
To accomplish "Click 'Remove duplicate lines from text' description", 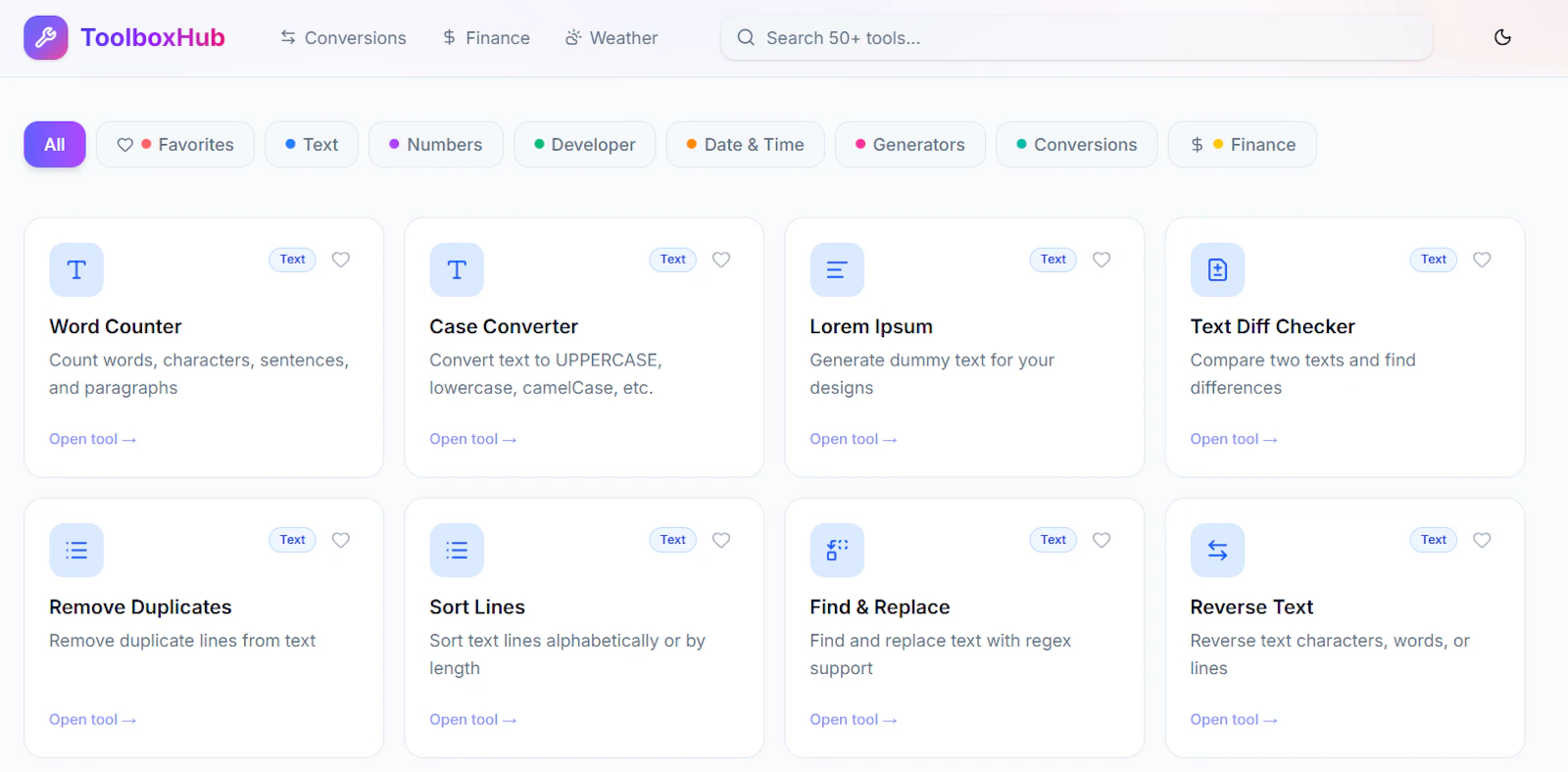I will (x=182, y=641).
